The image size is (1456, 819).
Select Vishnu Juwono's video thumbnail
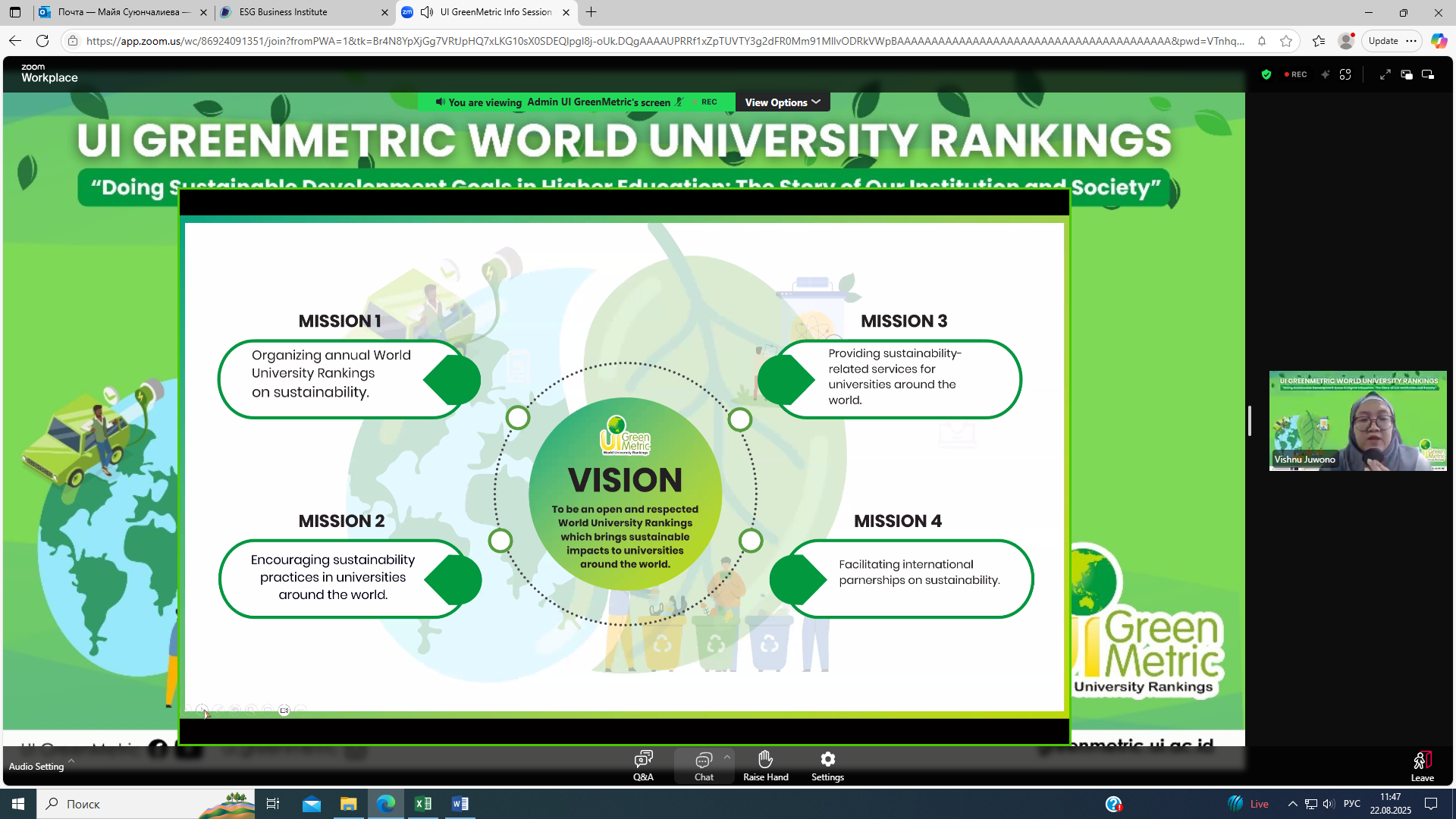coord(1357,421)
